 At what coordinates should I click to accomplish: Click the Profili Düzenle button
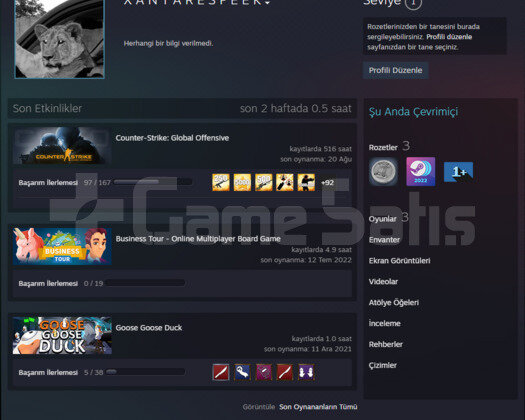(395, 70)
